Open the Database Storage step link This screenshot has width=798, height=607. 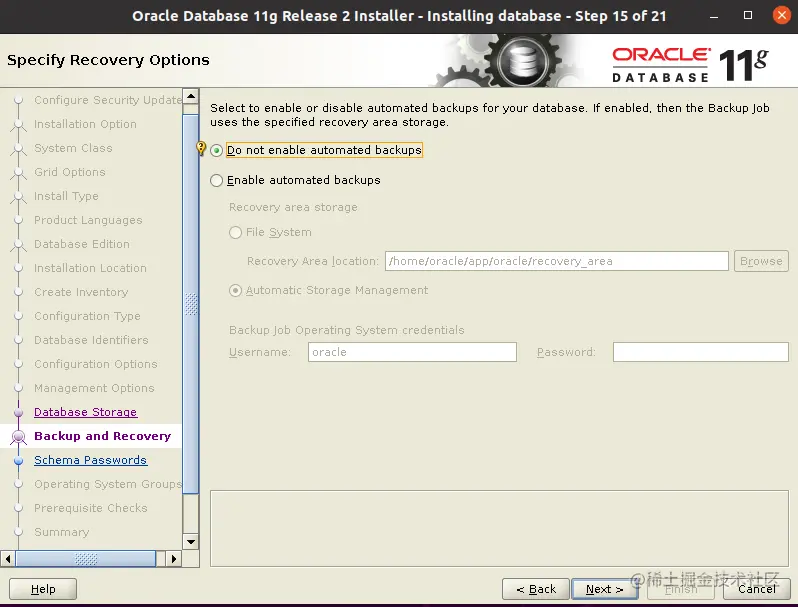[86, 412]
